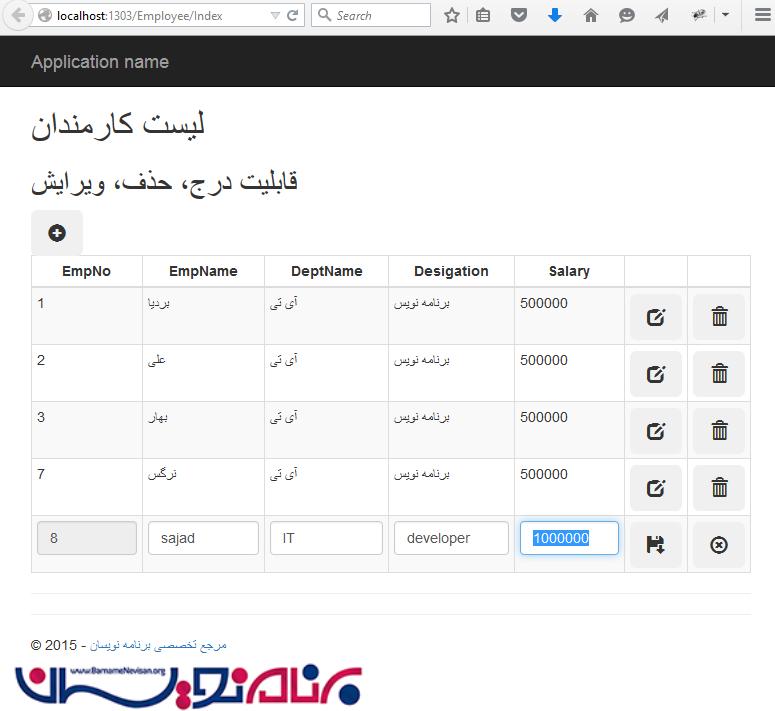This screenshot has height=711, width=775.
Task: Expand the URL bar history dropdown arrow
Action: click(275, 16)
